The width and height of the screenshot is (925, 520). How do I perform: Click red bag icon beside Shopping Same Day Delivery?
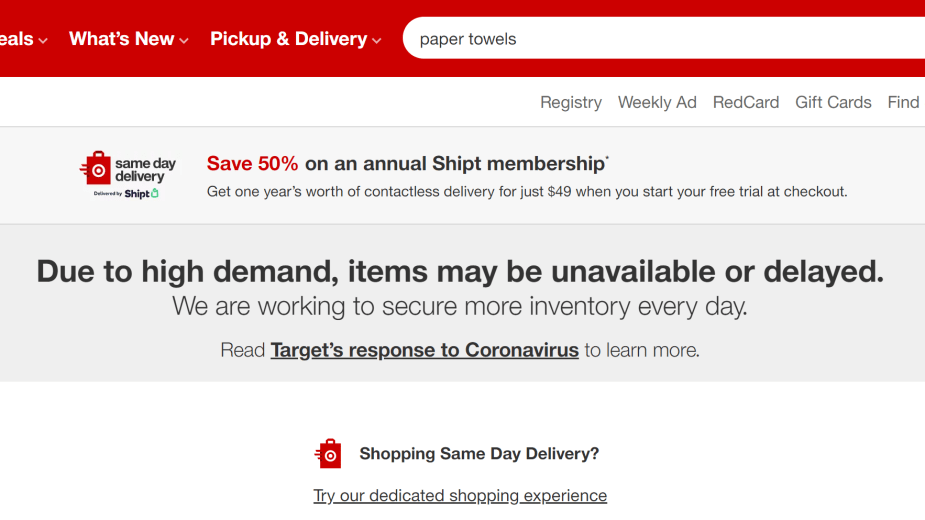click(x=328, y=454)
